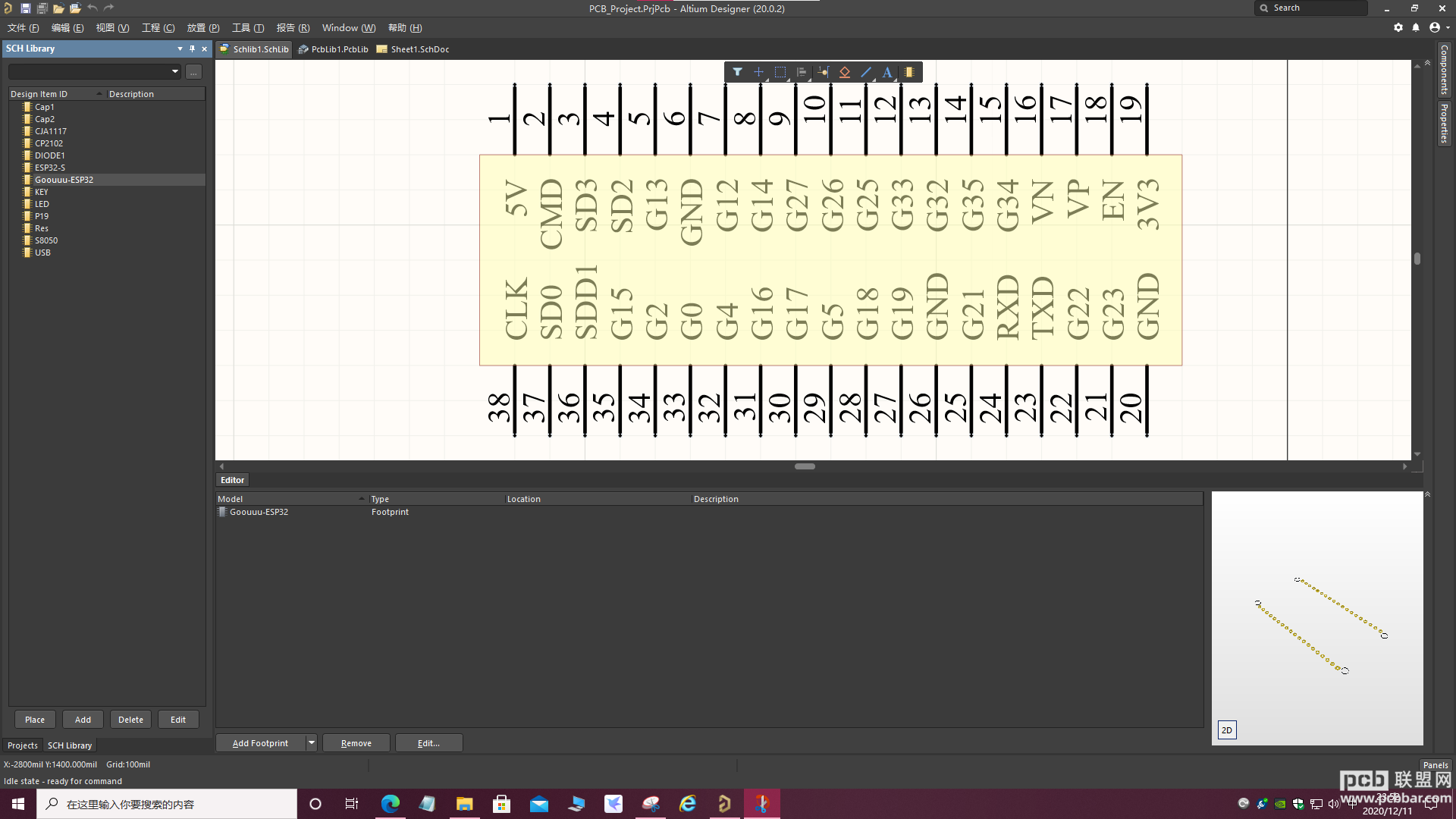This screenshot has width=1456, height=819.
Task: Click the horizontal scrollbar thumb of editor
Action: point(805,466)
